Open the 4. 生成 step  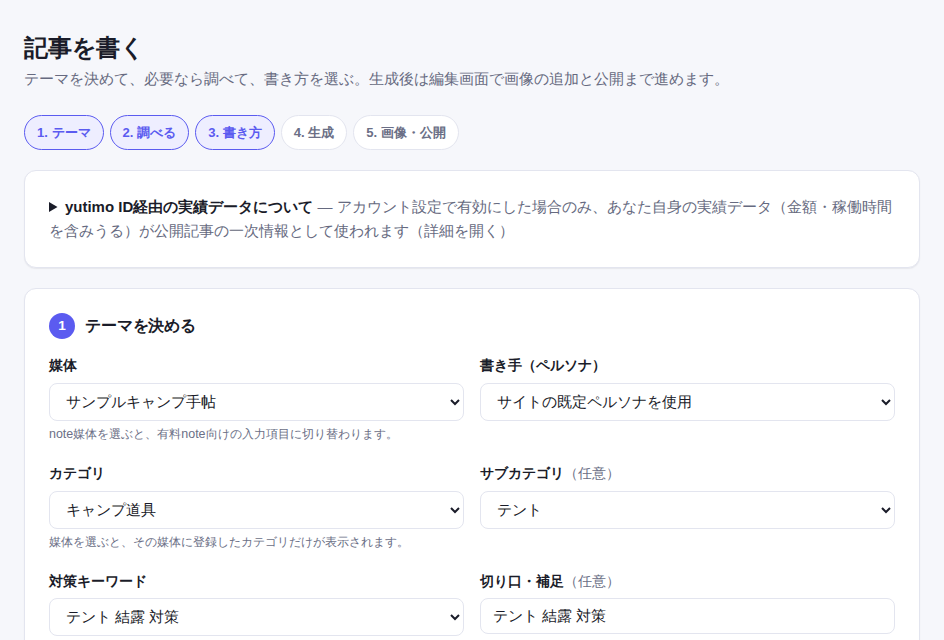(x=314, y=132)
